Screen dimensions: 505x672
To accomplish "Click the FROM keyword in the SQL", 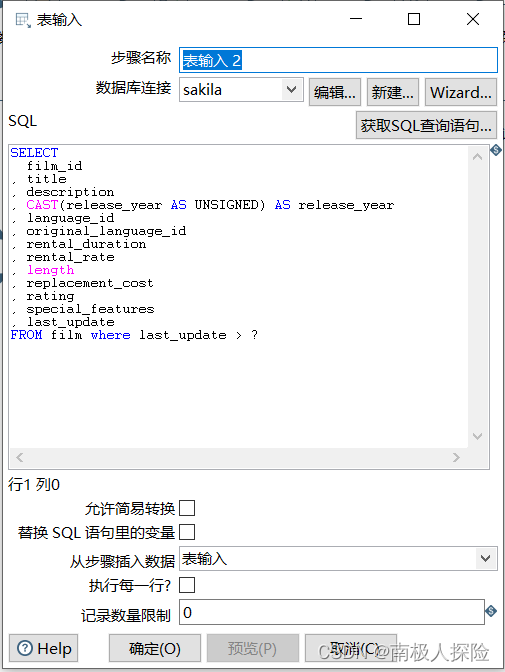I will [x=26, y=335].
